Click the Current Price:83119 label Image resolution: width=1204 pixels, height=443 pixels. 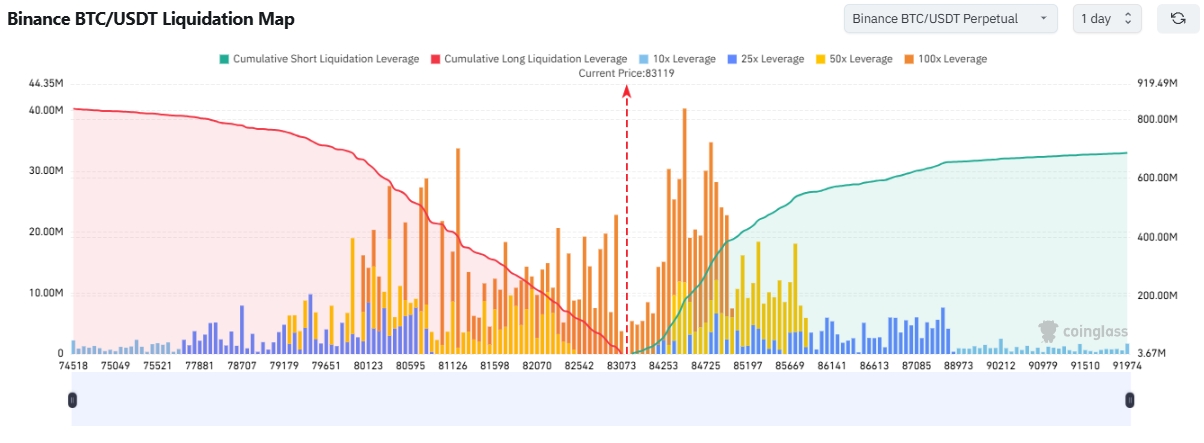tap(625, 73)
